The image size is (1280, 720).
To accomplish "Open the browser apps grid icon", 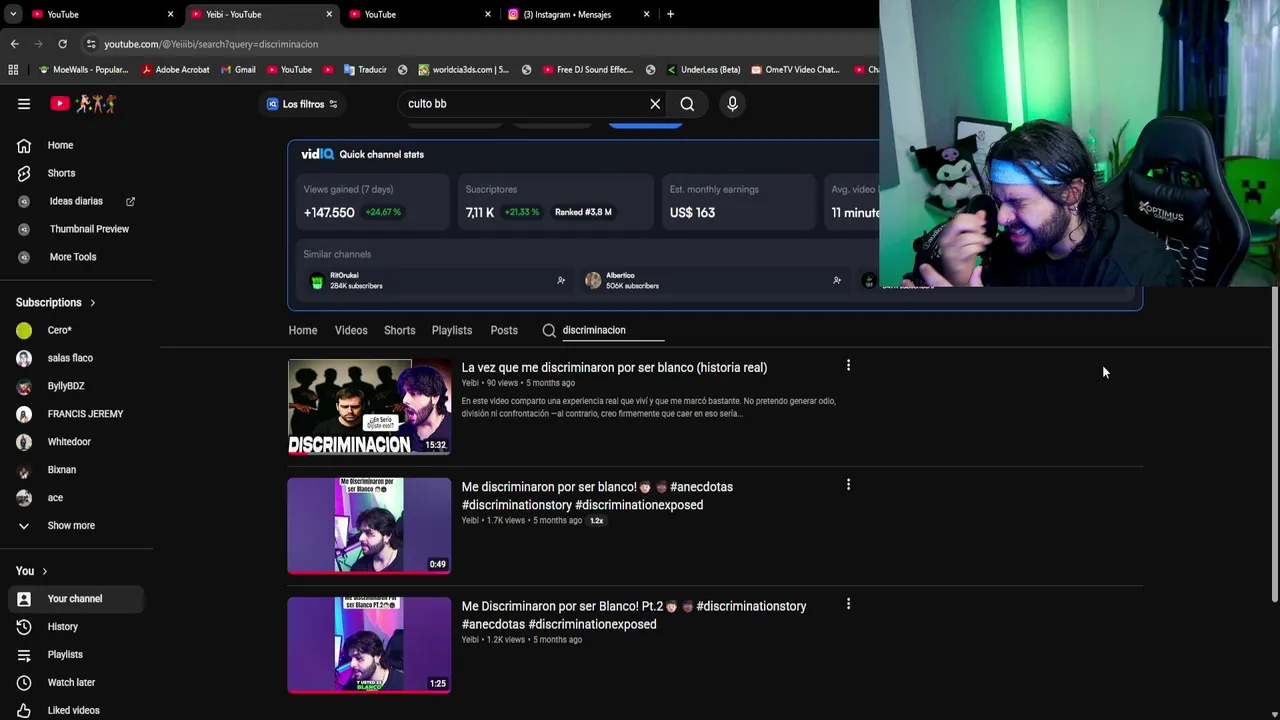I will 13,70.
